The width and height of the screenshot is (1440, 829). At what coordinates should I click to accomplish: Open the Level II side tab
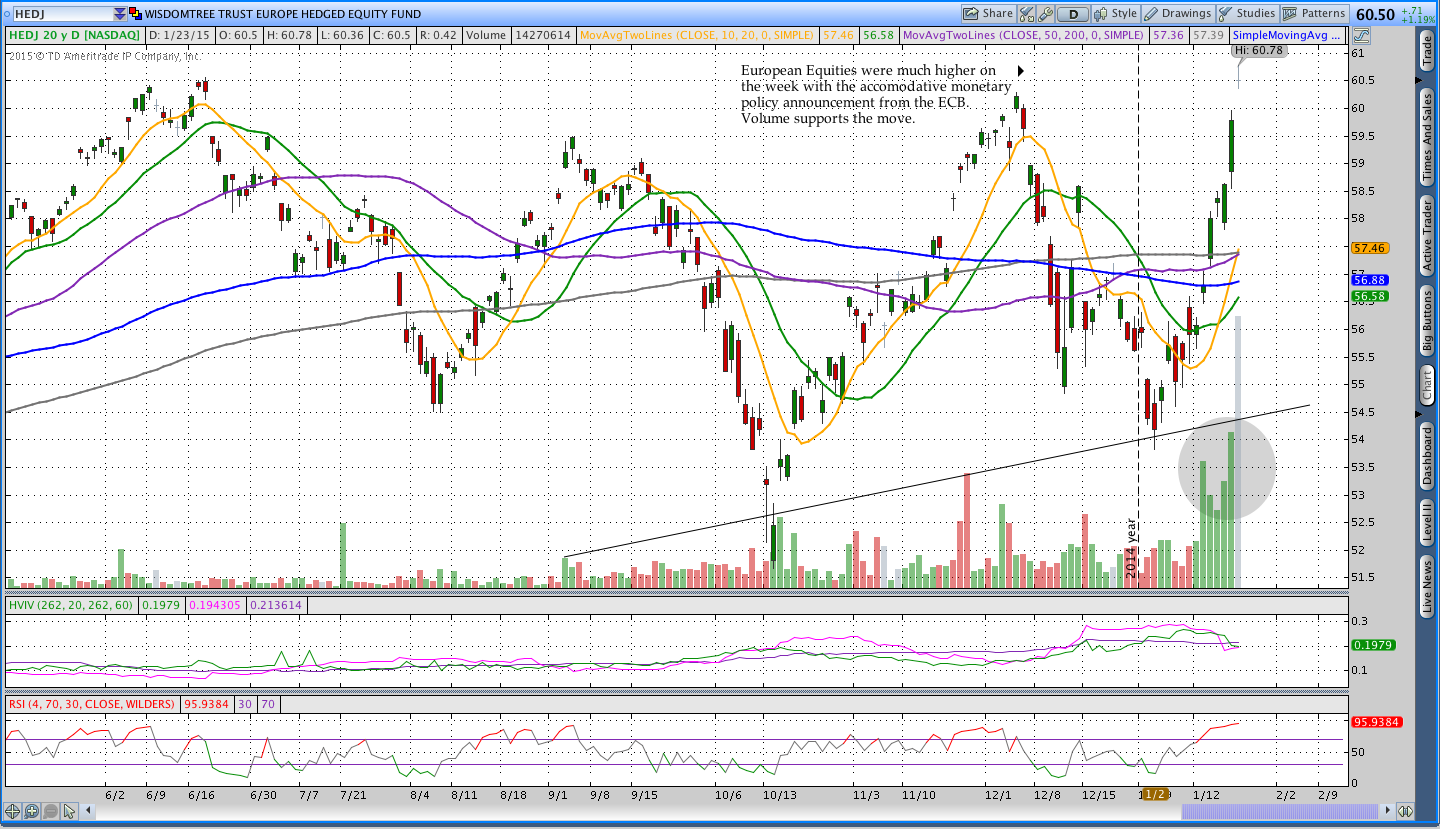pos(1427,522)
